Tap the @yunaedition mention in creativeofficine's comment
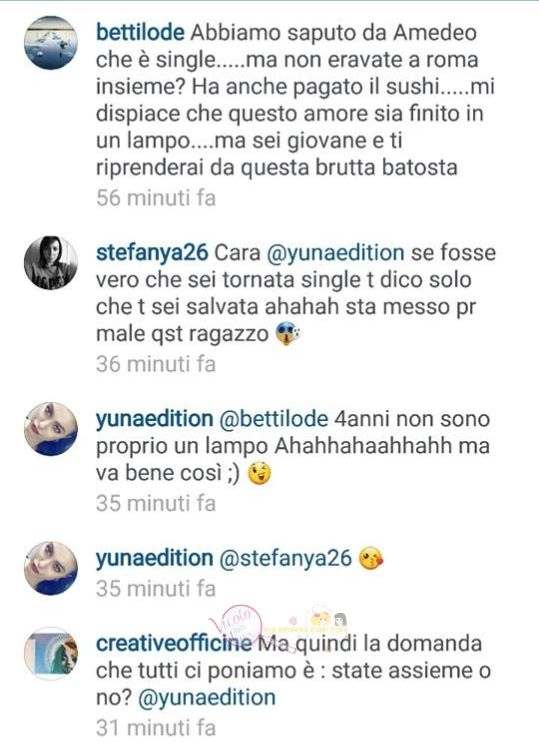Viewport: 539px width, 754px height. [207, 698]
